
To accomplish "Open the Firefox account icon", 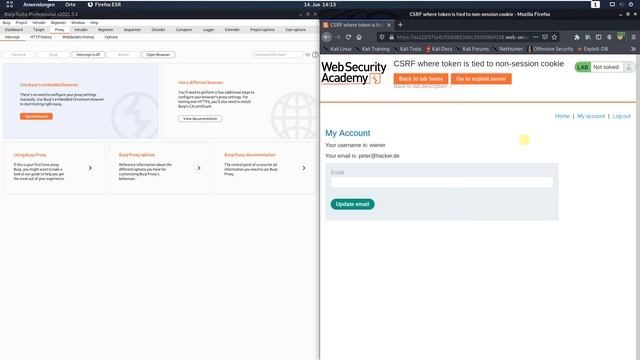I will pos(609,37).
